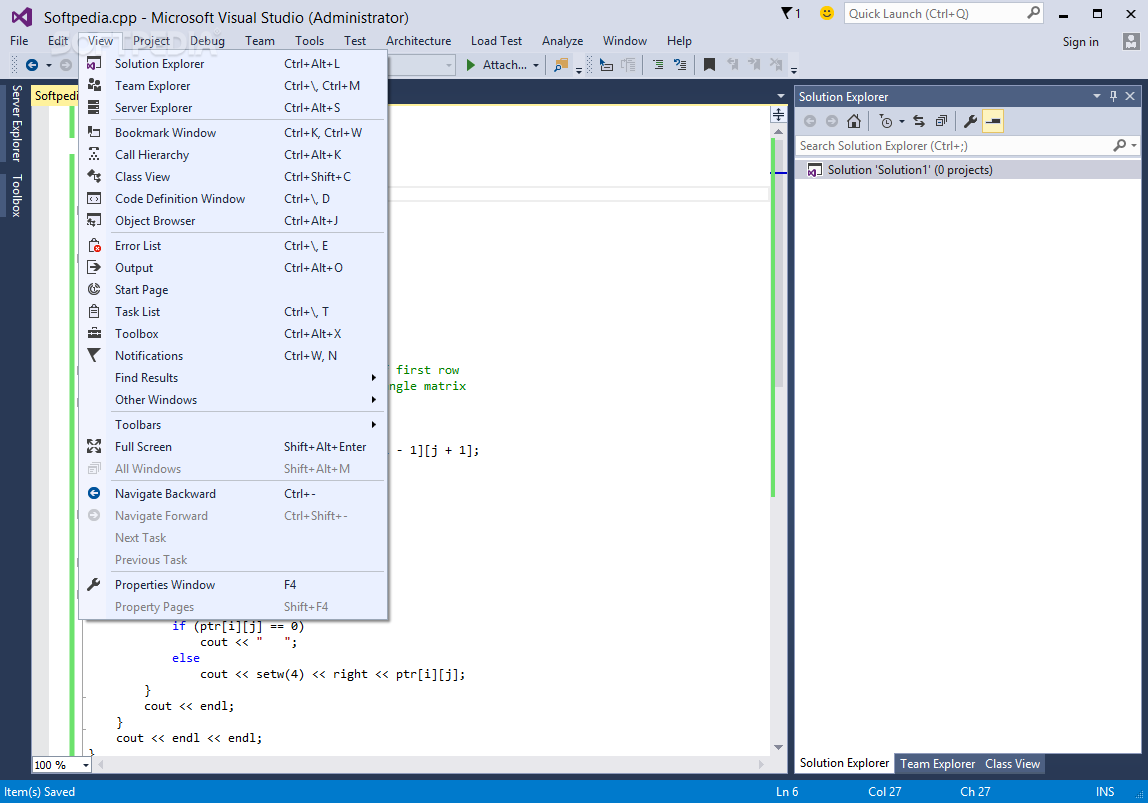
Task: Click display object member list icon
Action: coord(606,65)
